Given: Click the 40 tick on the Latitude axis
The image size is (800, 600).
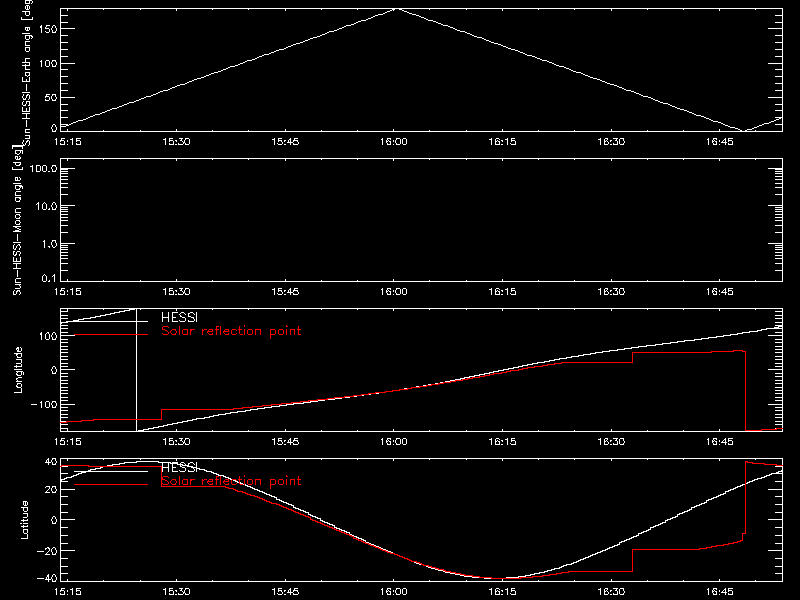Looking at the screenshot, I should pyautogui.click(x=51, y=462).
